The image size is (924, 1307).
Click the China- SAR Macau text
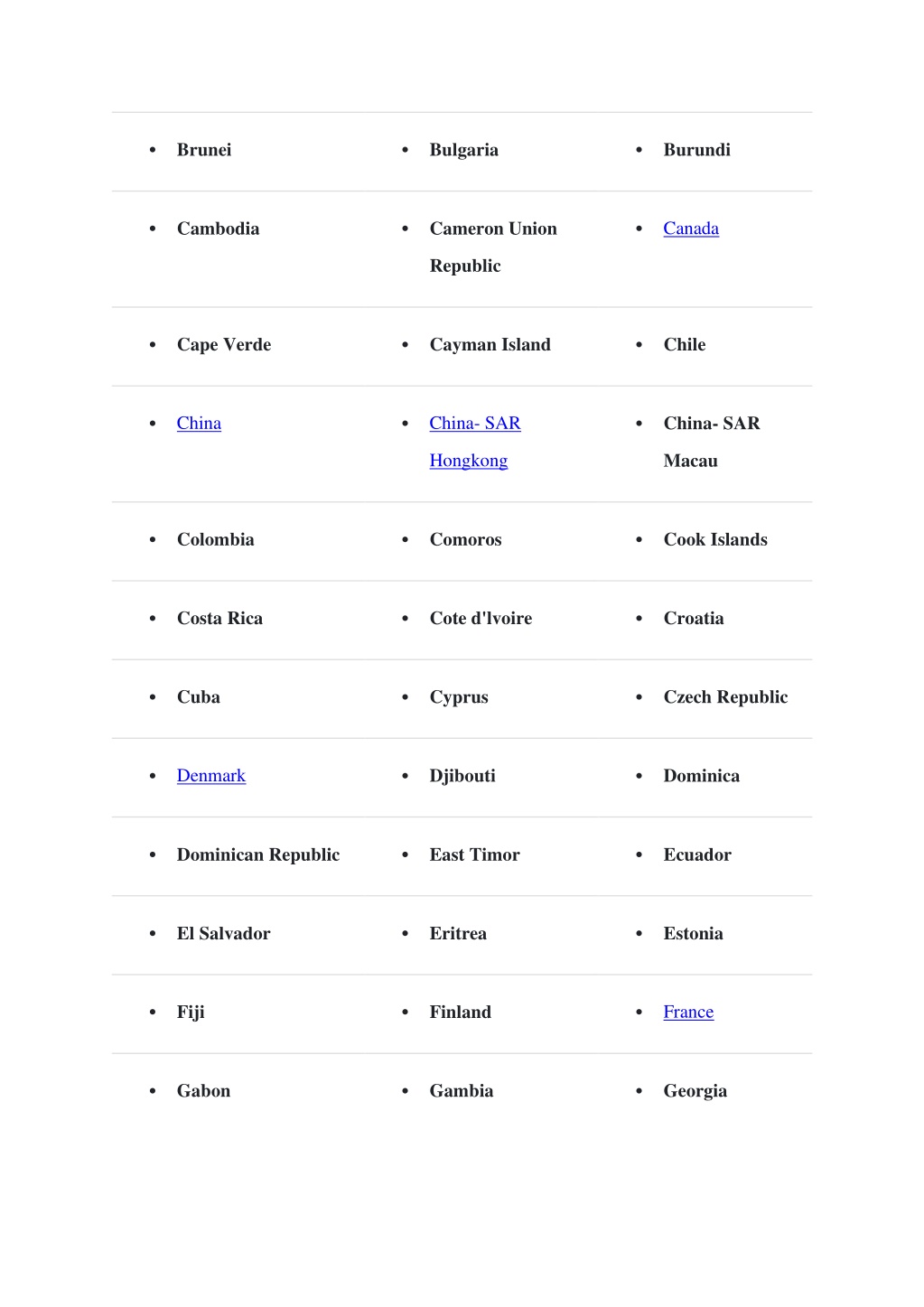[712, 442]
